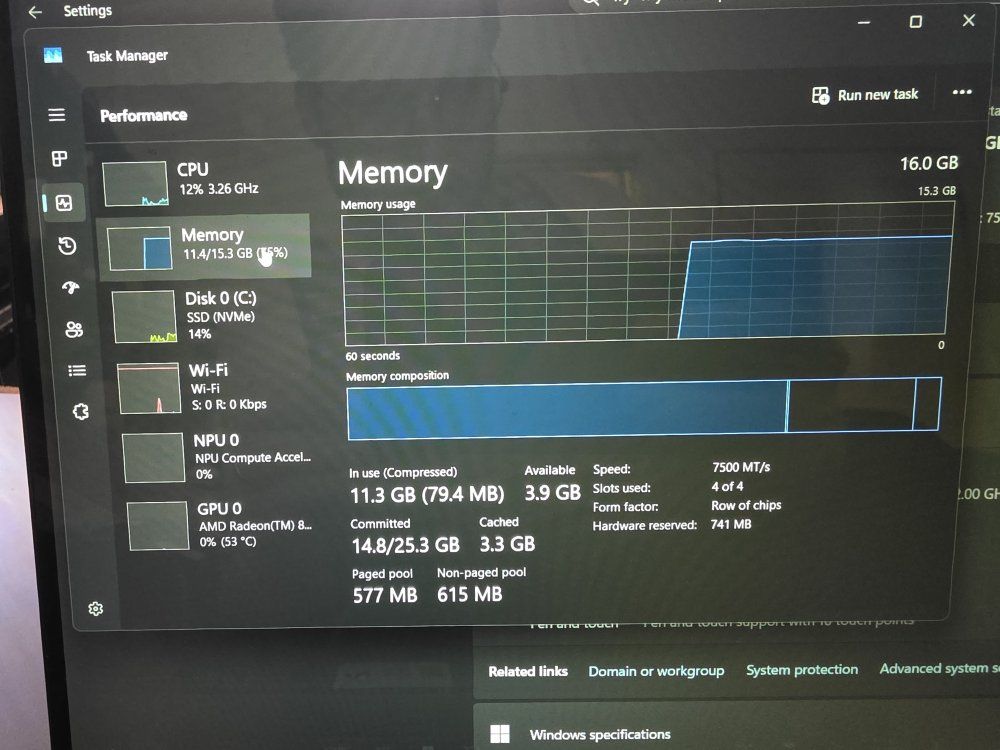Select Disk 0 (C:) performance item

[x=212, y=315]
